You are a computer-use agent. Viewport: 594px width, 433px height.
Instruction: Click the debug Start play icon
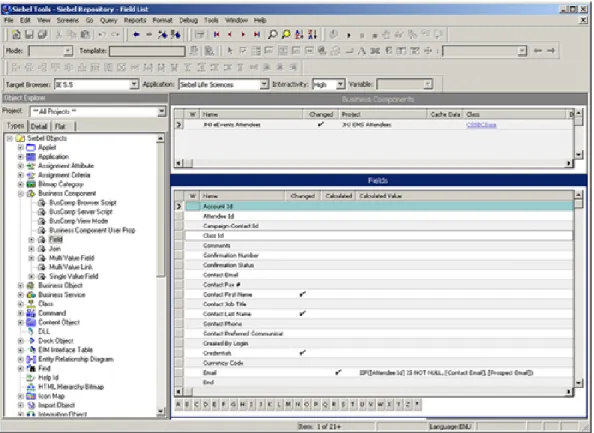[x=349, y=35]
